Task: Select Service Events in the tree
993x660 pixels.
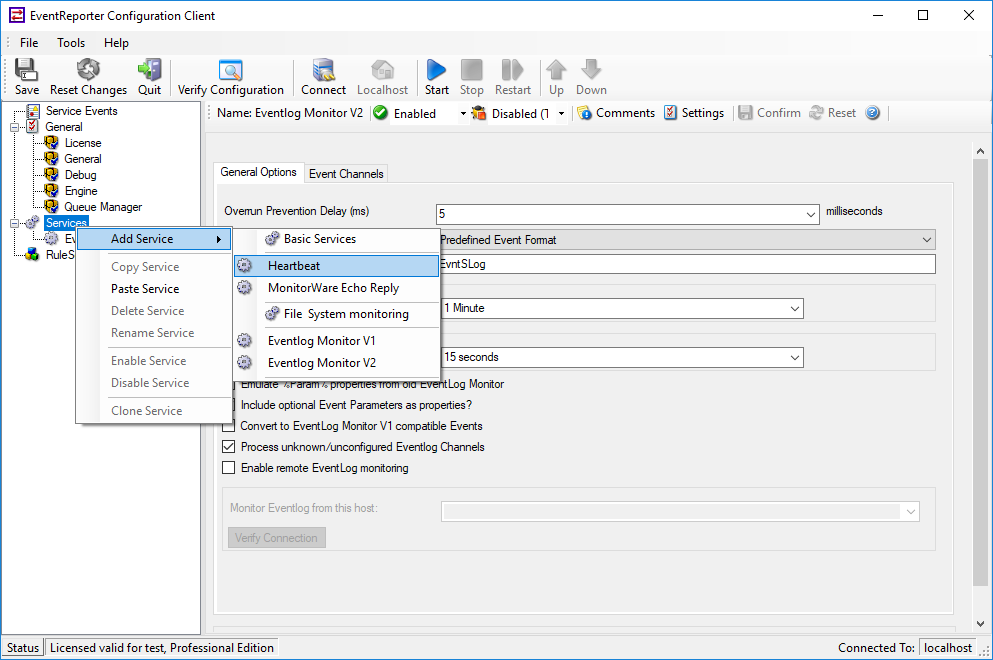Action: (82, 111)
